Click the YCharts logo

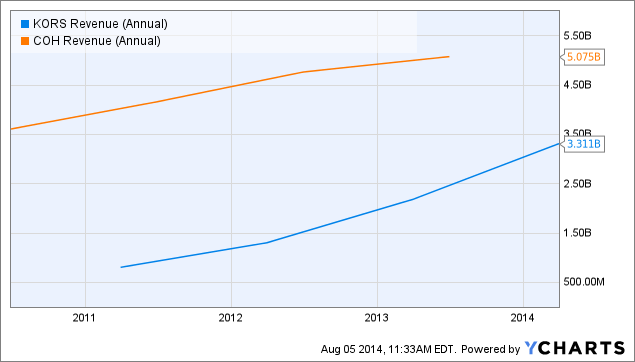point(575,348)
